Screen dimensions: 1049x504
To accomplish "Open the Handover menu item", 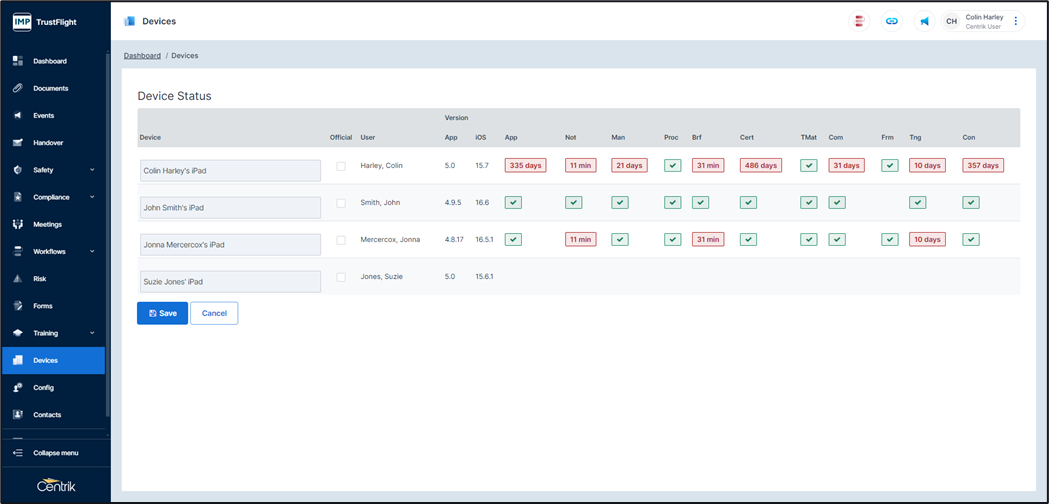I will pyautogui.click(x=48, y=143).
